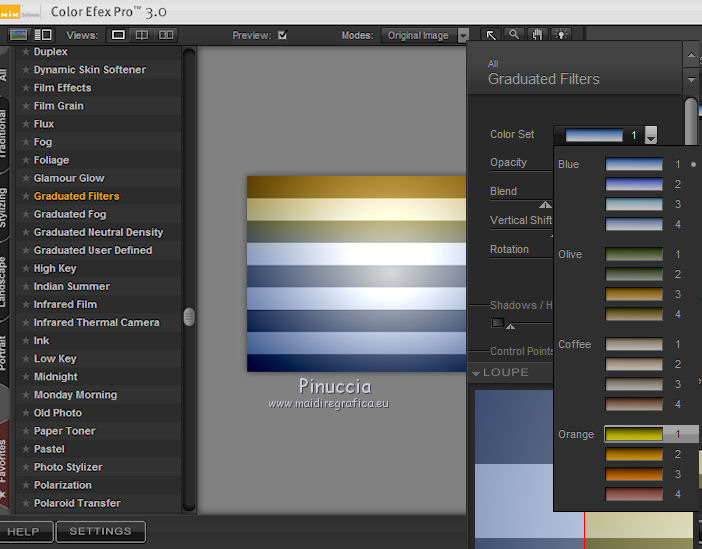Select the Infrared Thermal Camera filter
The width and height of the screenshot is (702, 549).
pos(97,322)
